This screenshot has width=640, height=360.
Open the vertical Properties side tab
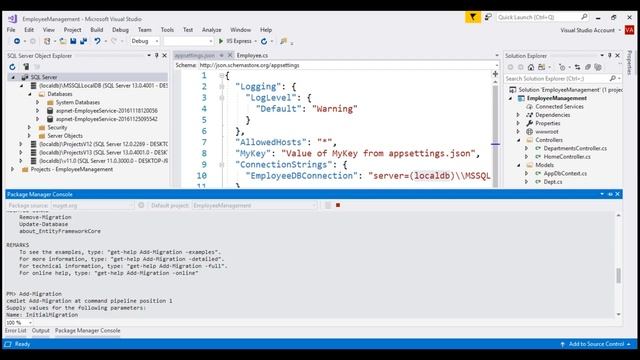[629, 63]
